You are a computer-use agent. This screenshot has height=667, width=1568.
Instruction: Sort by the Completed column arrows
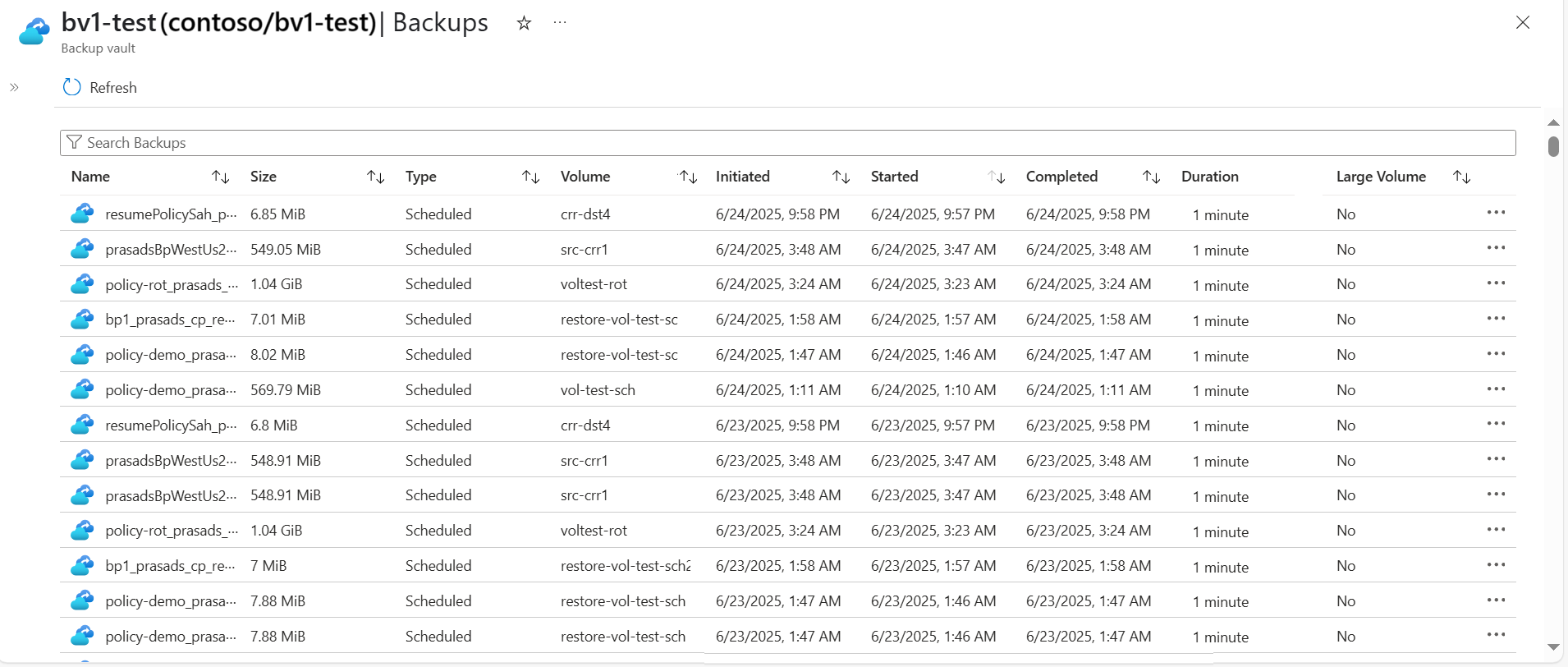pyautogui.click(x=1151, y=177)
